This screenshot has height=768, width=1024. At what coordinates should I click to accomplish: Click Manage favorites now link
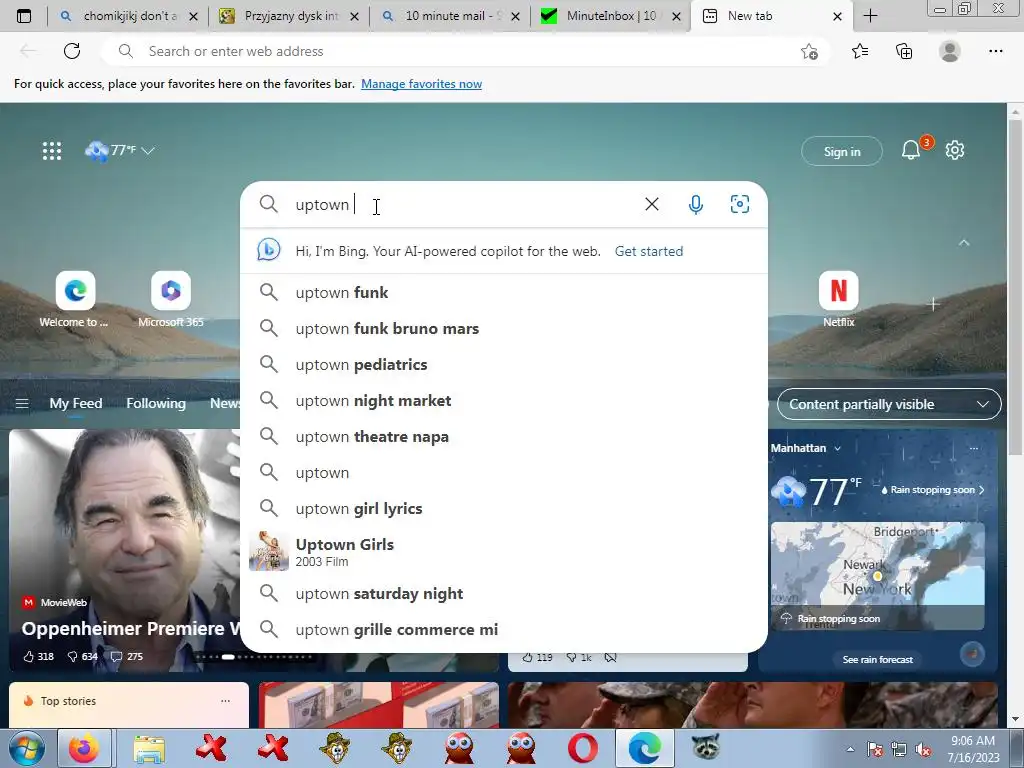point(421,84)
